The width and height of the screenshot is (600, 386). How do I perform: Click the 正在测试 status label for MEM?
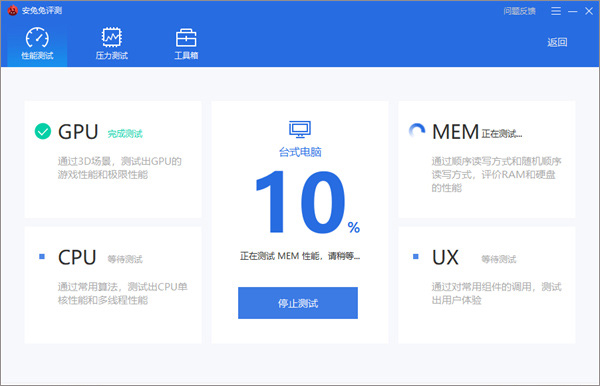click(502, 134)
